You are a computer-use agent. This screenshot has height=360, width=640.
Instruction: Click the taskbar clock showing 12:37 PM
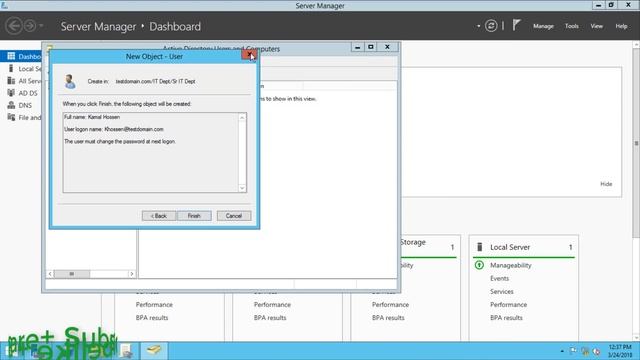620,351
